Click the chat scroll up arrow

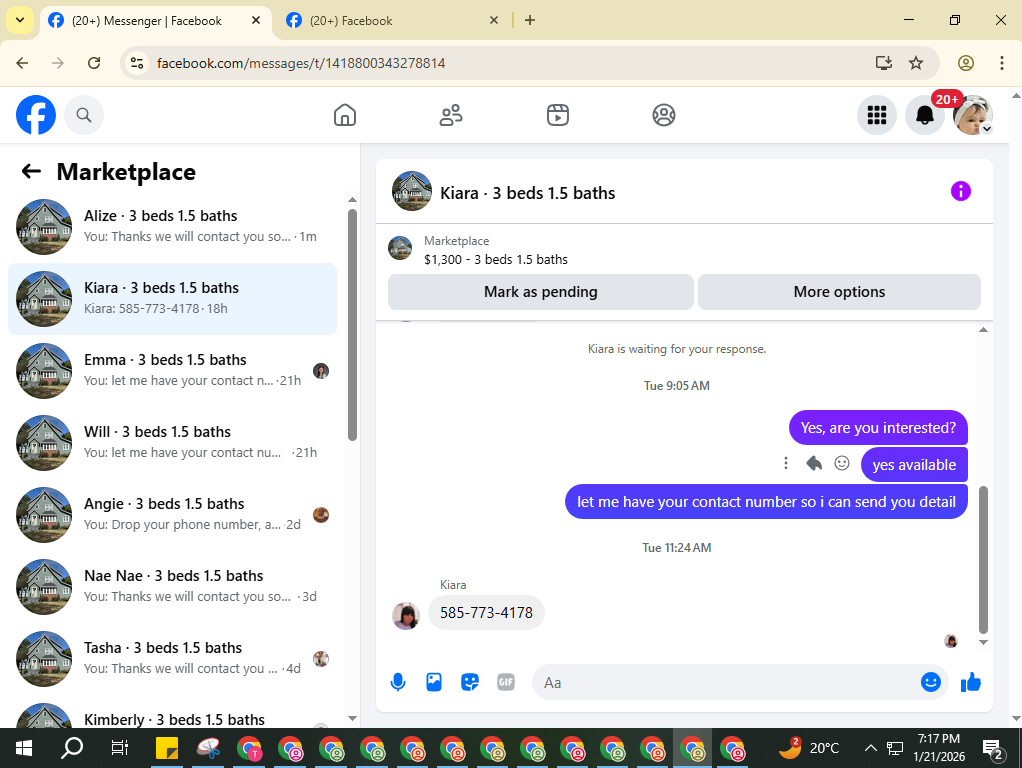tap(983, 330)
